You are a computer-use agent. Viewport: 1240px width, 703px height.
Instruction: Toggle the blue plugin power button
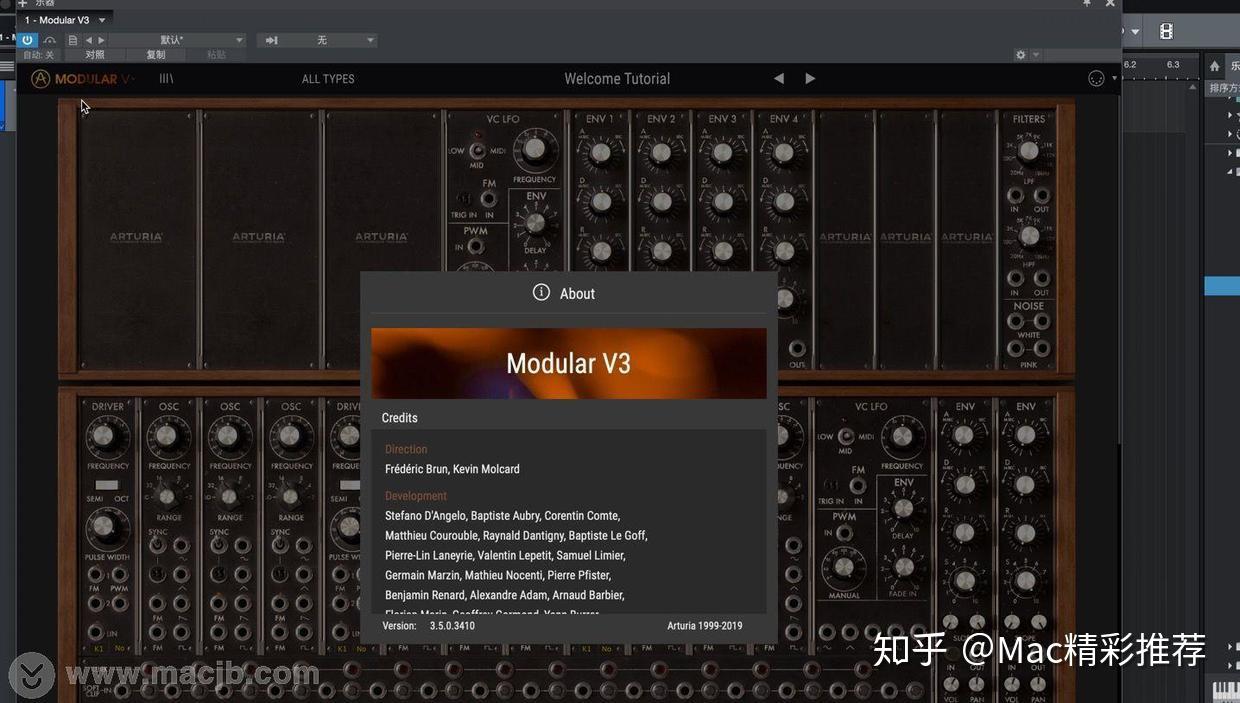point(27,40)
